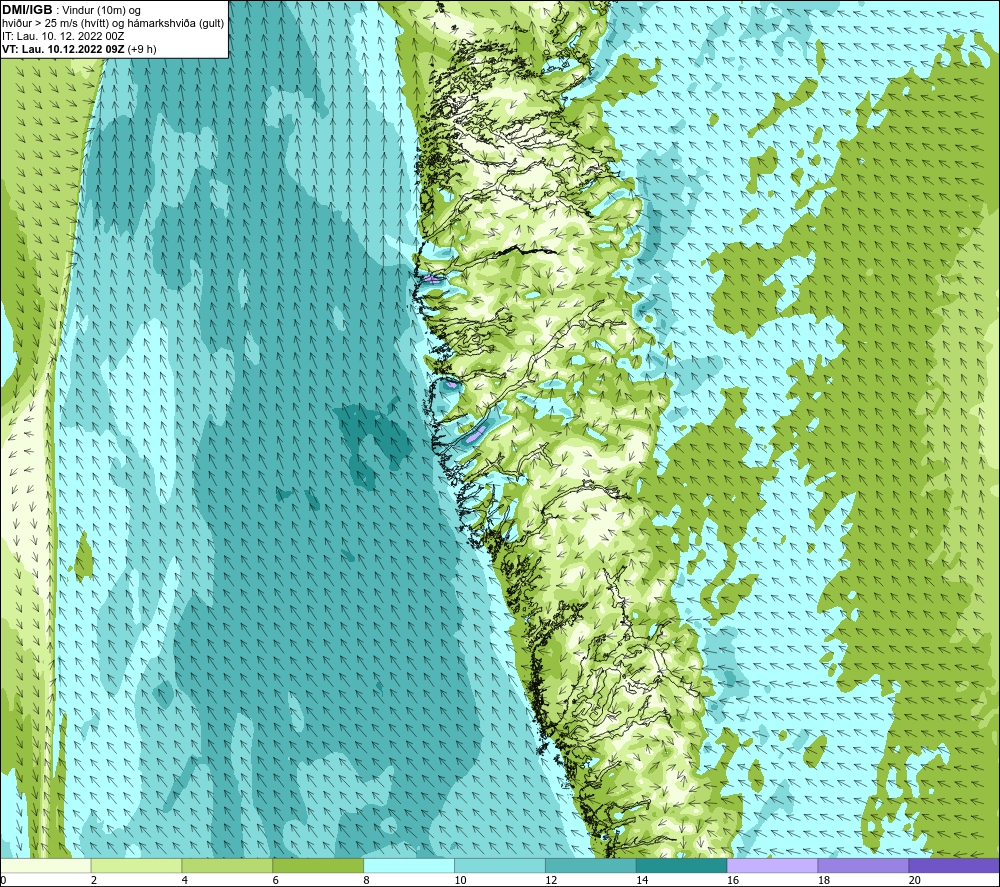This screenshot has height=887, width=1000.
Task: Click the above 20 m/s dark purple swatch
Action: pyautogui.click(x=954, y=866)
